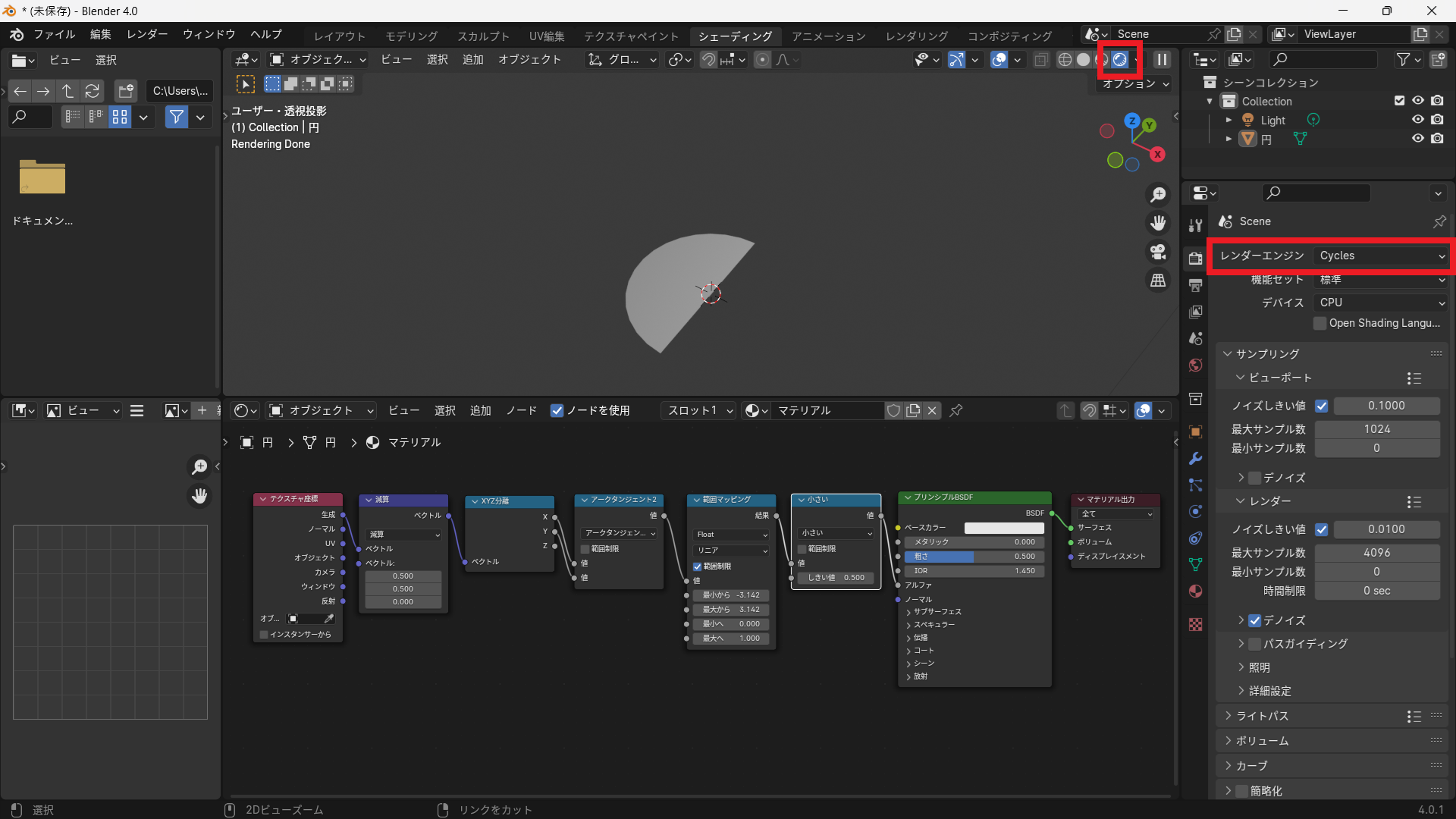Switch perspective/orthographic grid icon in viewport
1456x819 pixels.
(x=1158, y=281)
